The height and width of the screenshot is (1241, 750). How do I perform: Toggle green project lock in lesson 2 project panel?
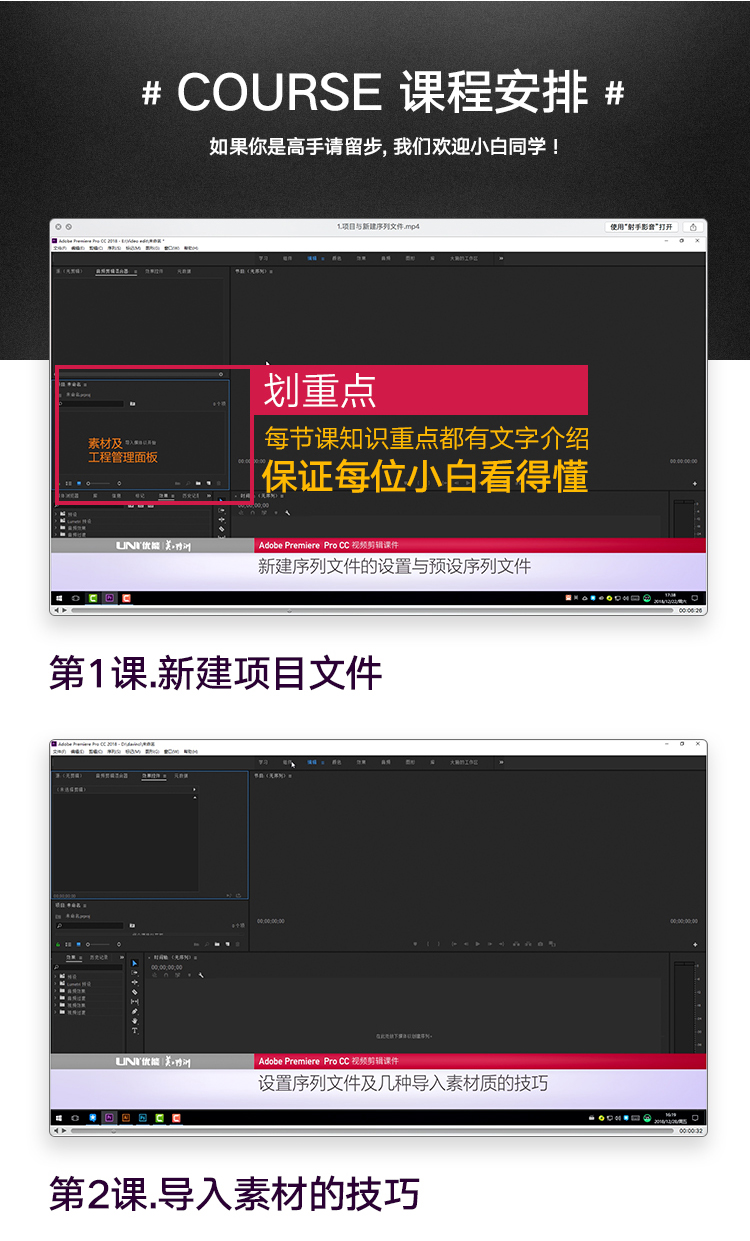click(58, 944)
